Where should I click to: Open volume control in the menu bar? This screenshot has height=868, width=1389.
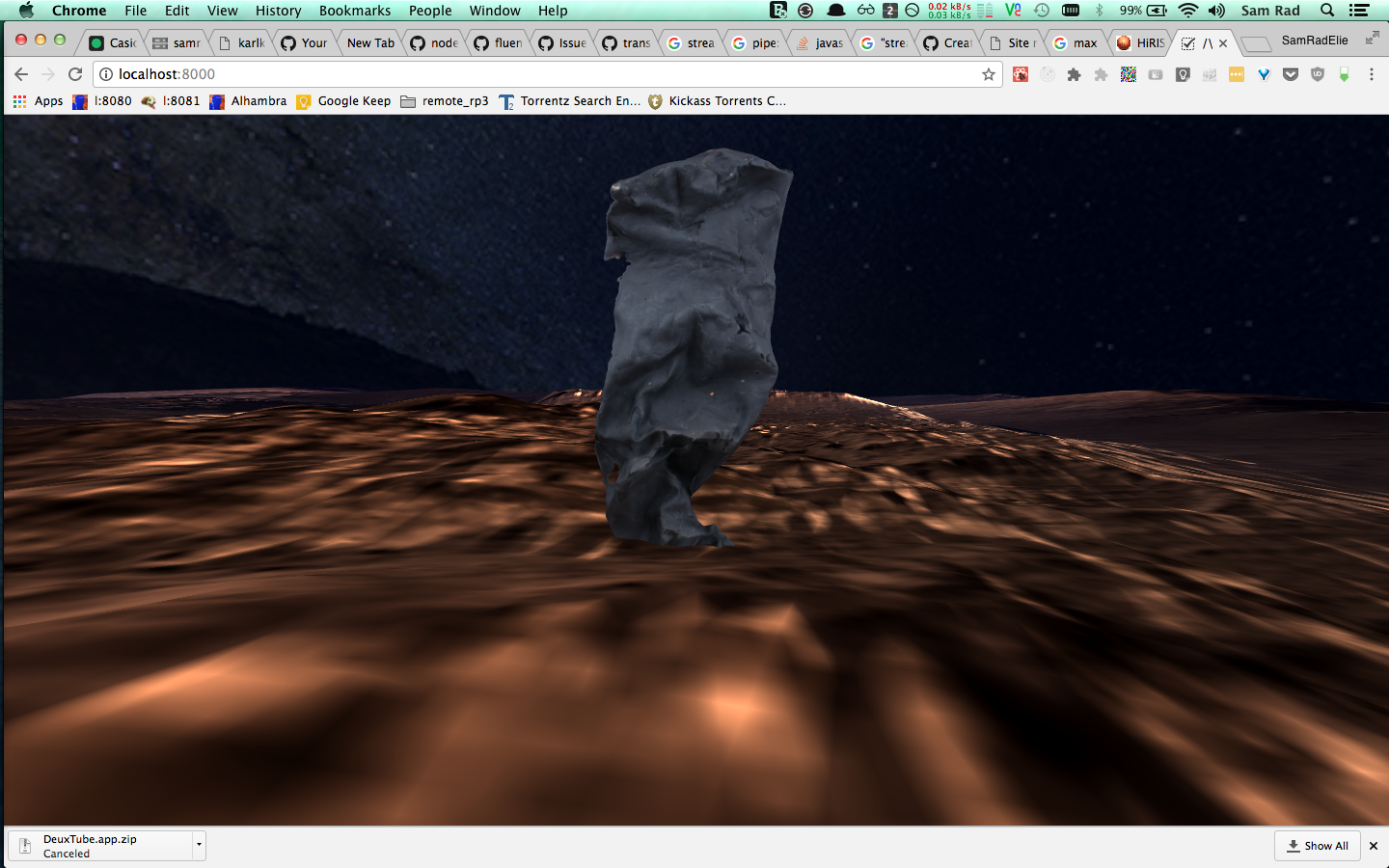click(x=1216, y=11)
